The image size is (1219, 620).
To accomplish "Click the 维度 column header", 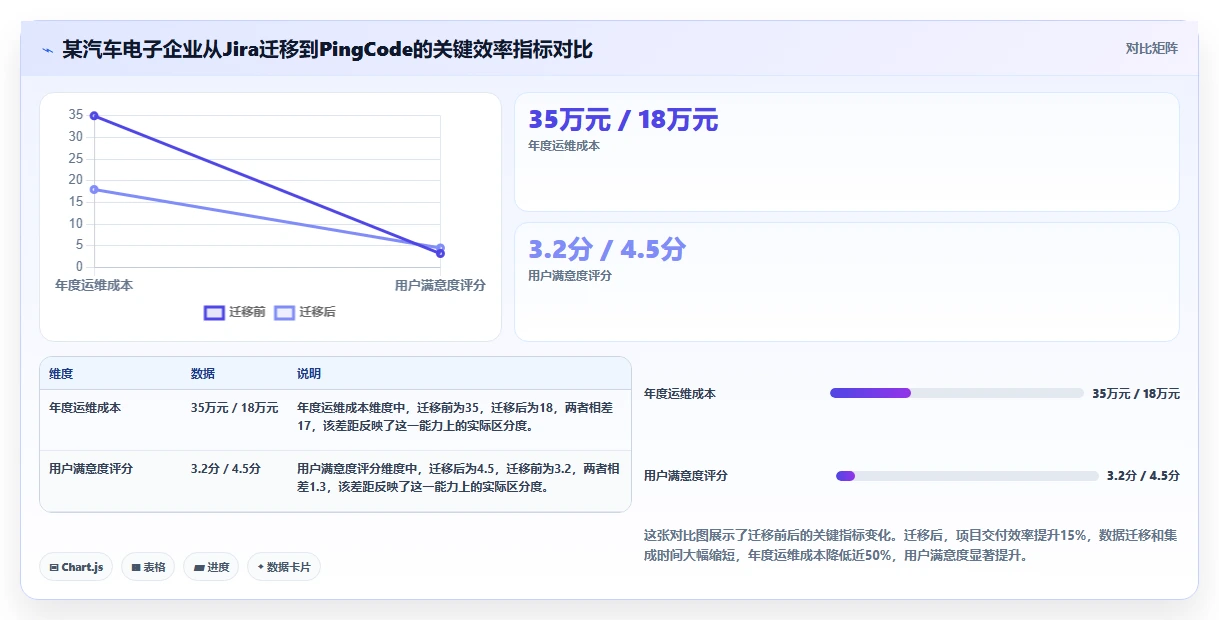I will coord(61,374).
